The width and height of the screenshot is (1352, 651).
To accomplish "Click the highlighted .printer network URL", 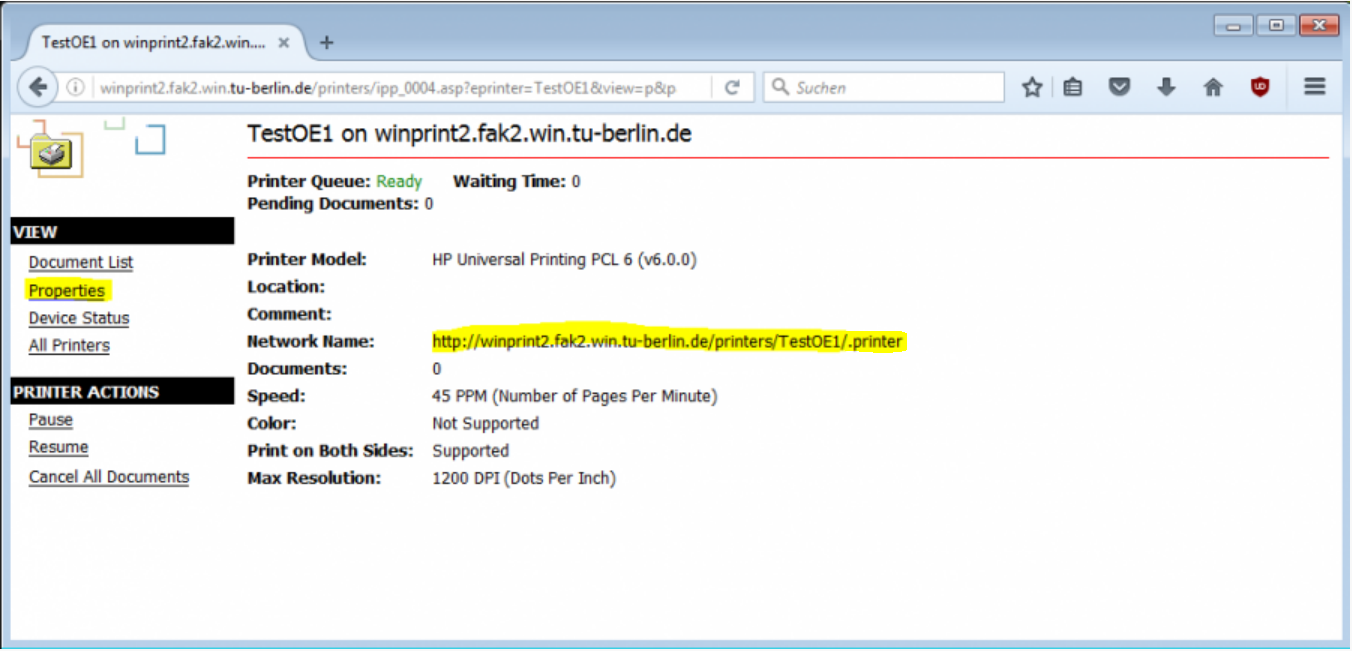I will click(x=667, y=342).
